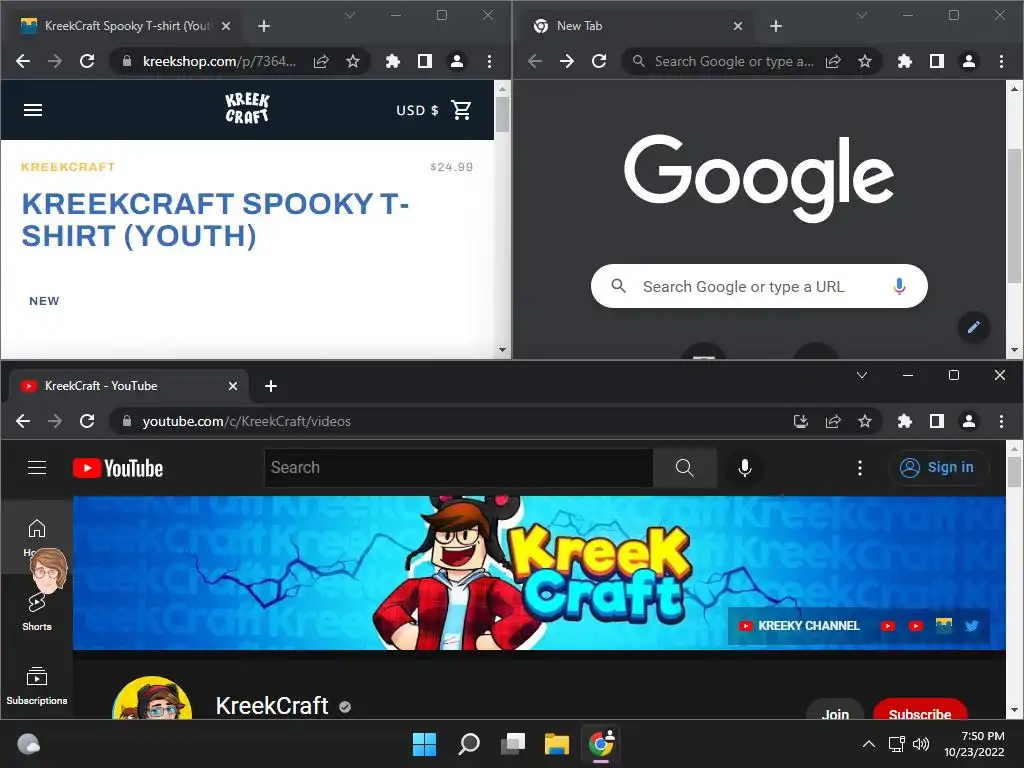Open tab search in New Tab window
Viewport: 1024px width, 768px height.
pyautogui.click(x=862, y=15)
